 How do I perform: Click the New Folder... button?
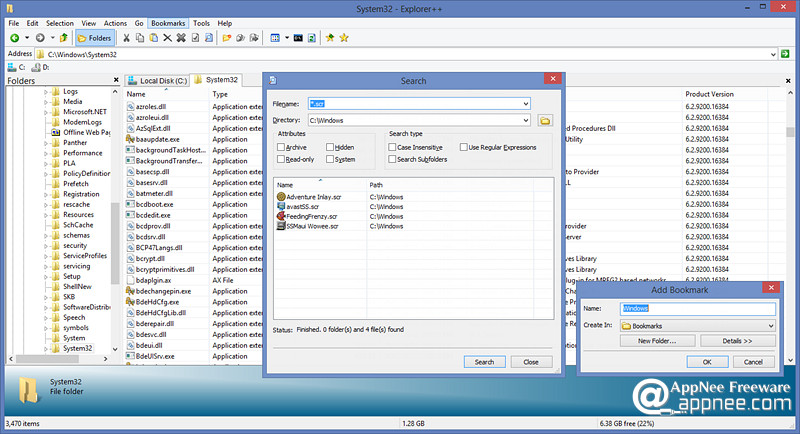click(657, 341)
